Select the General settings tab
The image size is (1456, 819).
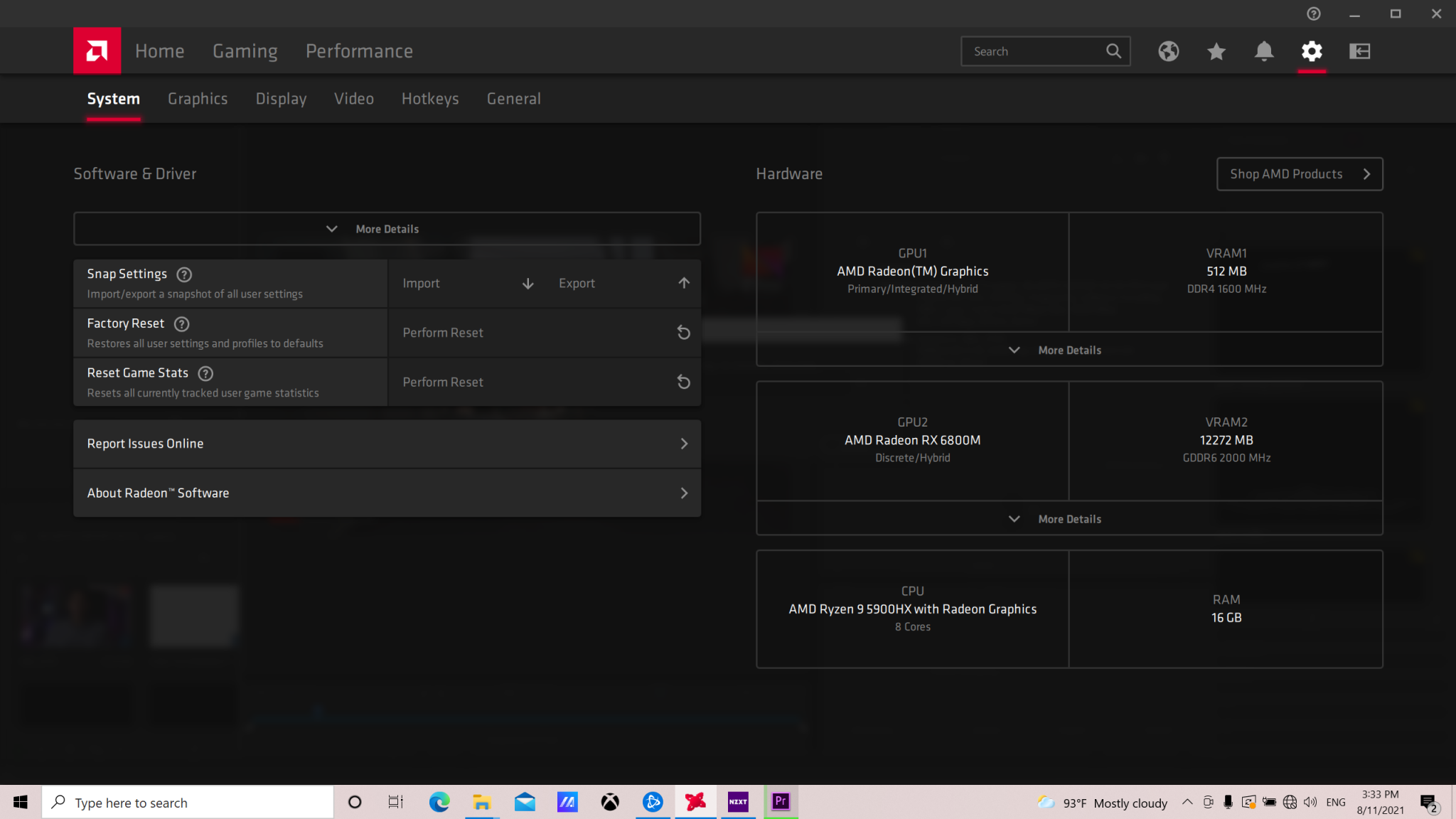[513, 99]
